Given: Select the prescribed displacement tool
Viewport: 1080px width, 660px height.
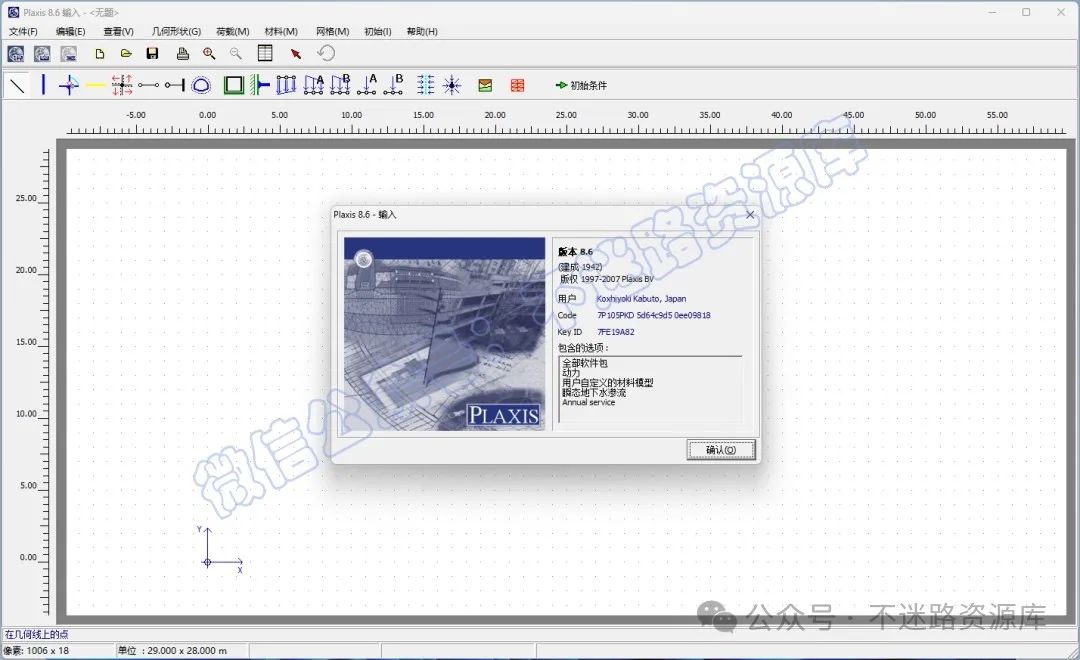Looking at the screenshot, I should pyautogui.click(x=286, y=85).
